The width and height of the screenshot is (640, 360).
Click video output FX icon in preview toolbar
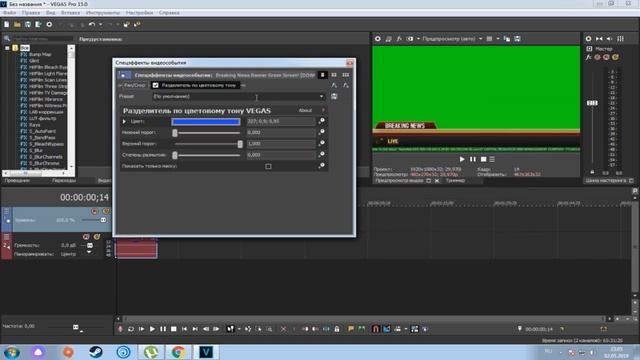tap(399, 39)
